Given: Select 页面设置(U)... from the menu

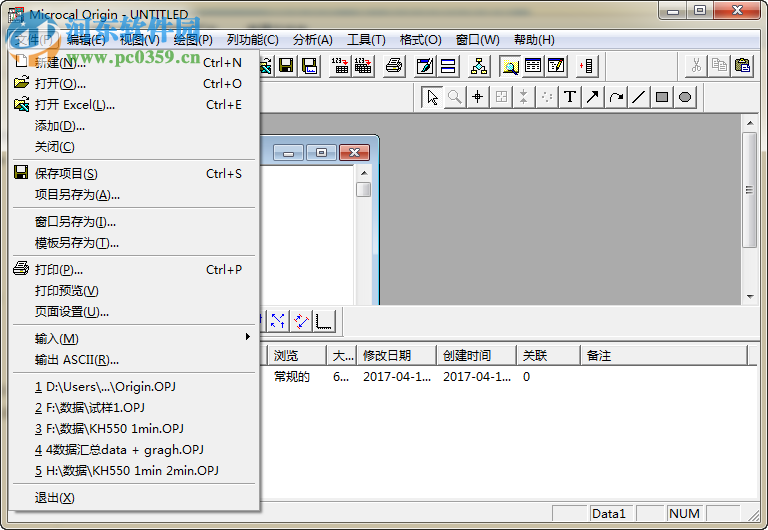Looking at the screenshot, I should click(72, 311).
